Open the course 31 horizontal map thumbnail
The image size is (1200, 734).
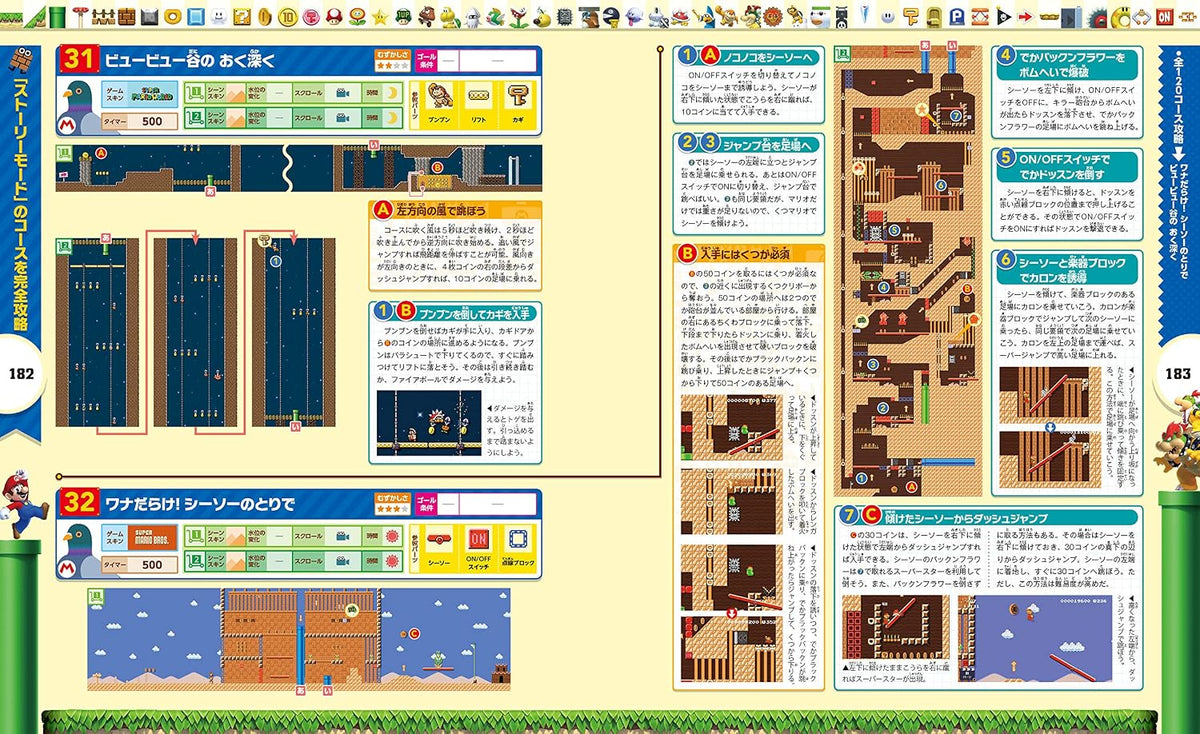click(298, 168)
